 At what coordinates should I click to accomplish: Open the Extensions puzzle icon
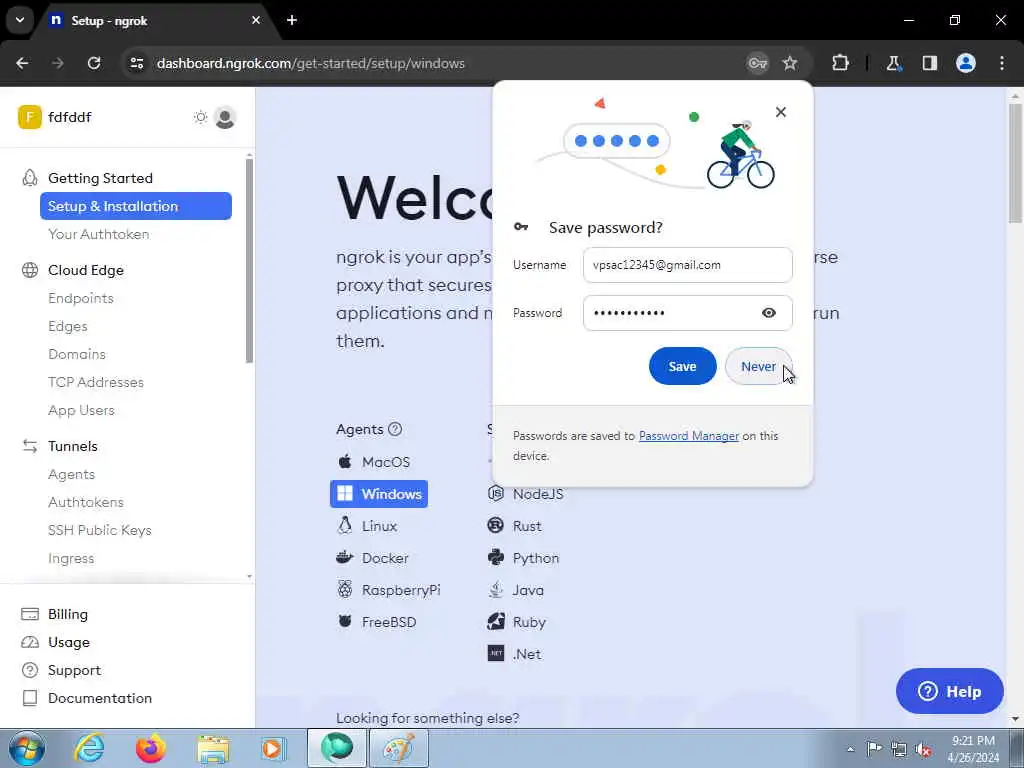[x=840, y=63]
